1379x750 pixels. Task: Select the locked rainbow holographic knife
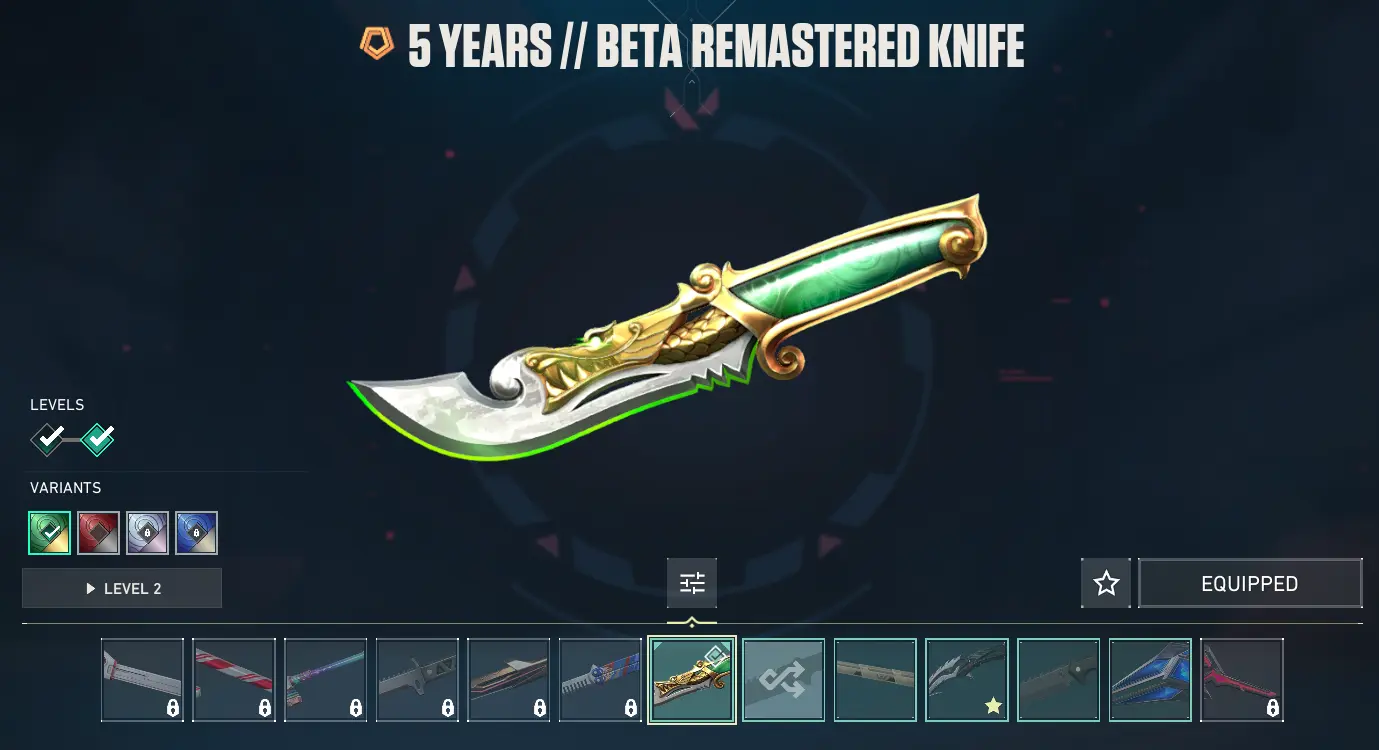[325, 680]
